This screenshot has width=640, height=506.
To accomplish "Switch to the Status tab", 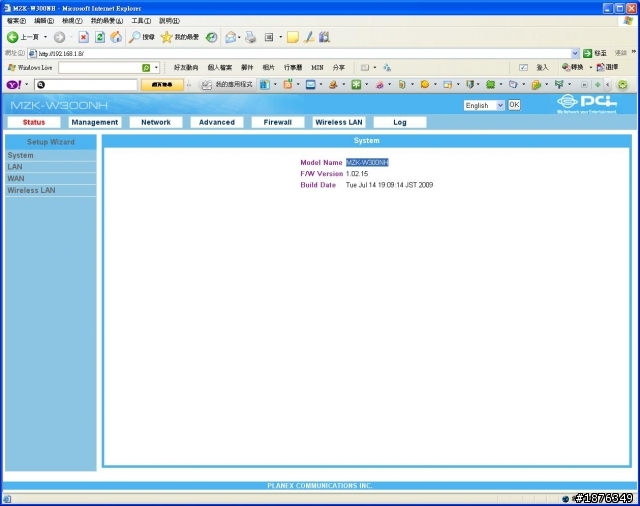I will tap(34, 122).
